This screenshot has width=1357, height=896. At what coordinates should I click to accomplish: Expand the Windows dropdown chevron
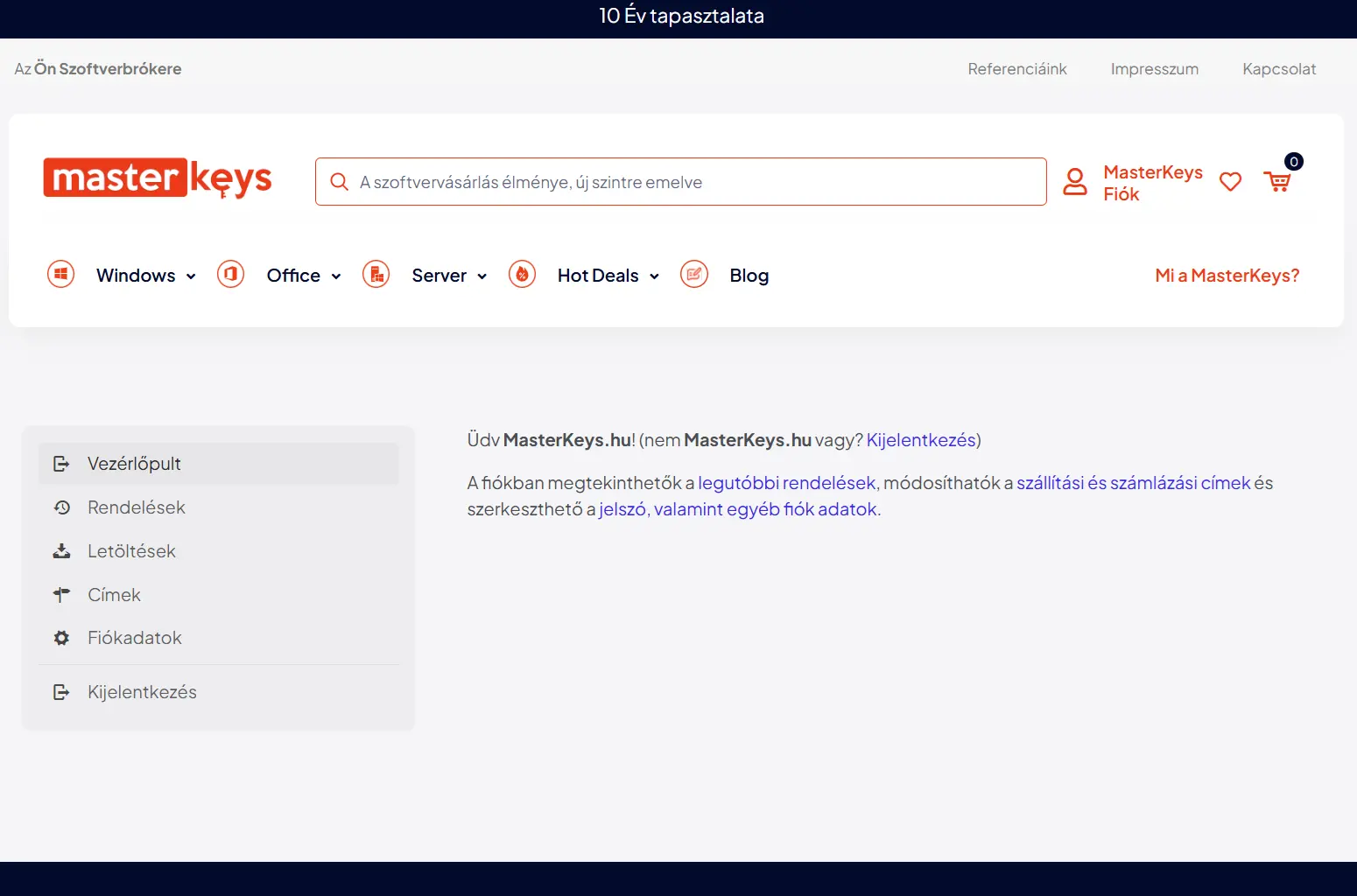click(x=191, y=276)
